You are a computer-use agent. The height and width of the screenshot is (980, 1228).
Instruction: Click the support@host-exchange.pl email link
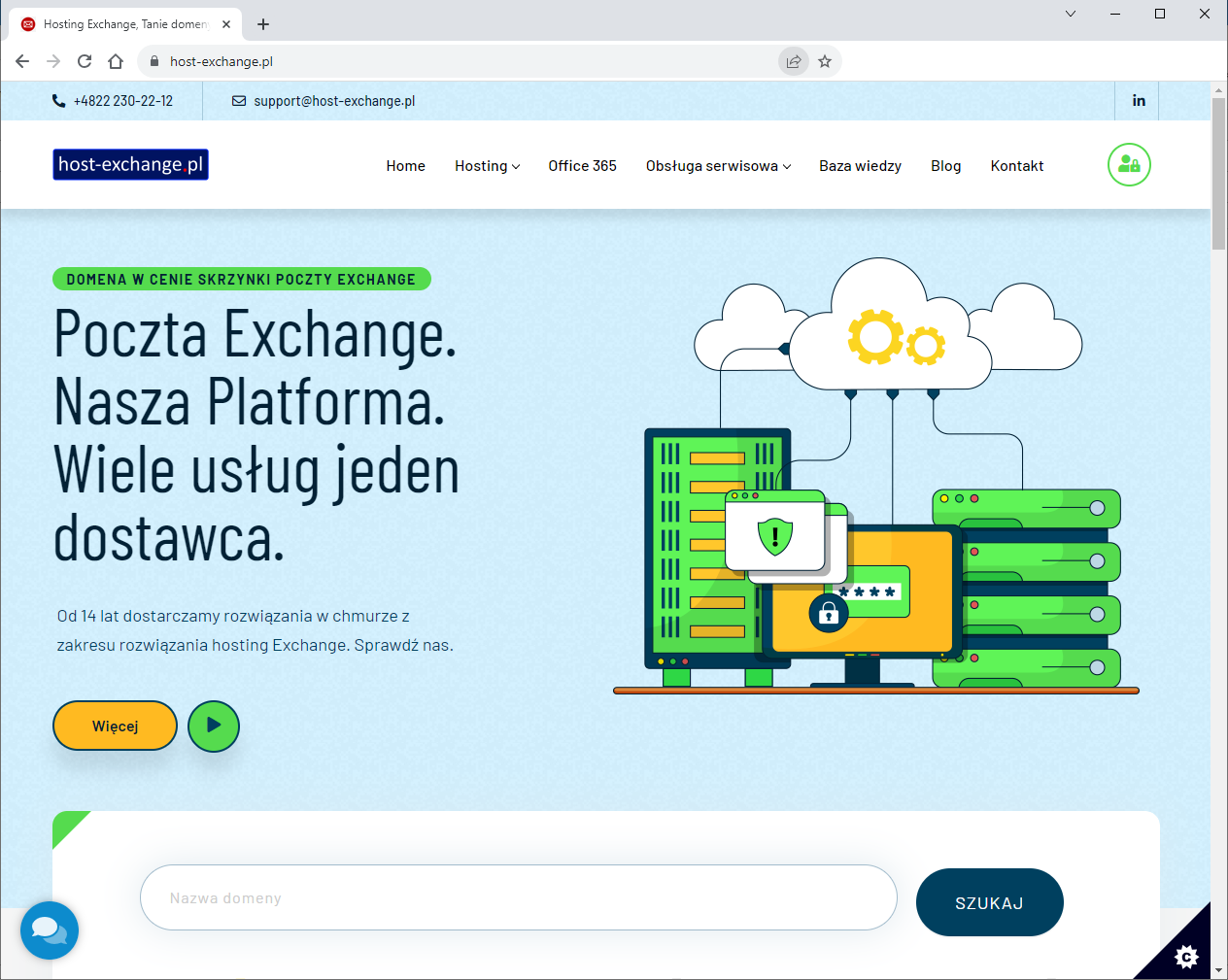[x=324, y=101]
